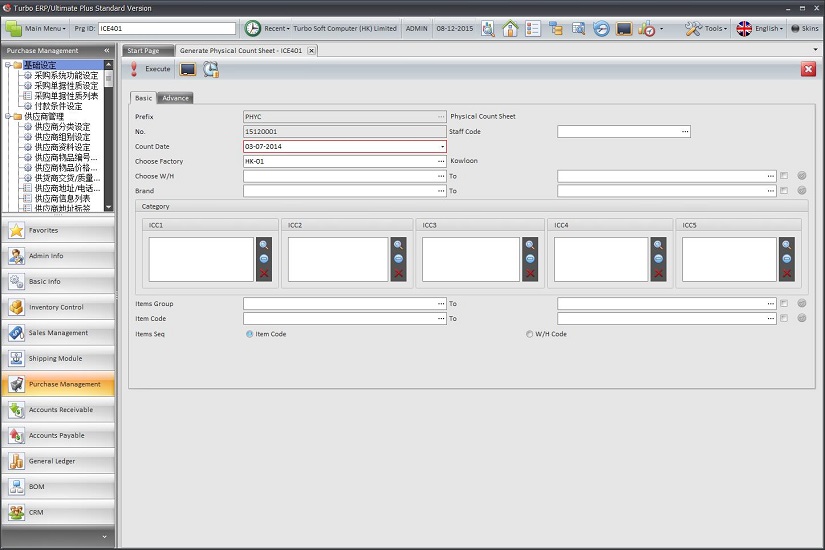This screenshot has width=825, height=550.
Task: Switch to the Start Page tab
Action: pos(147,51)
